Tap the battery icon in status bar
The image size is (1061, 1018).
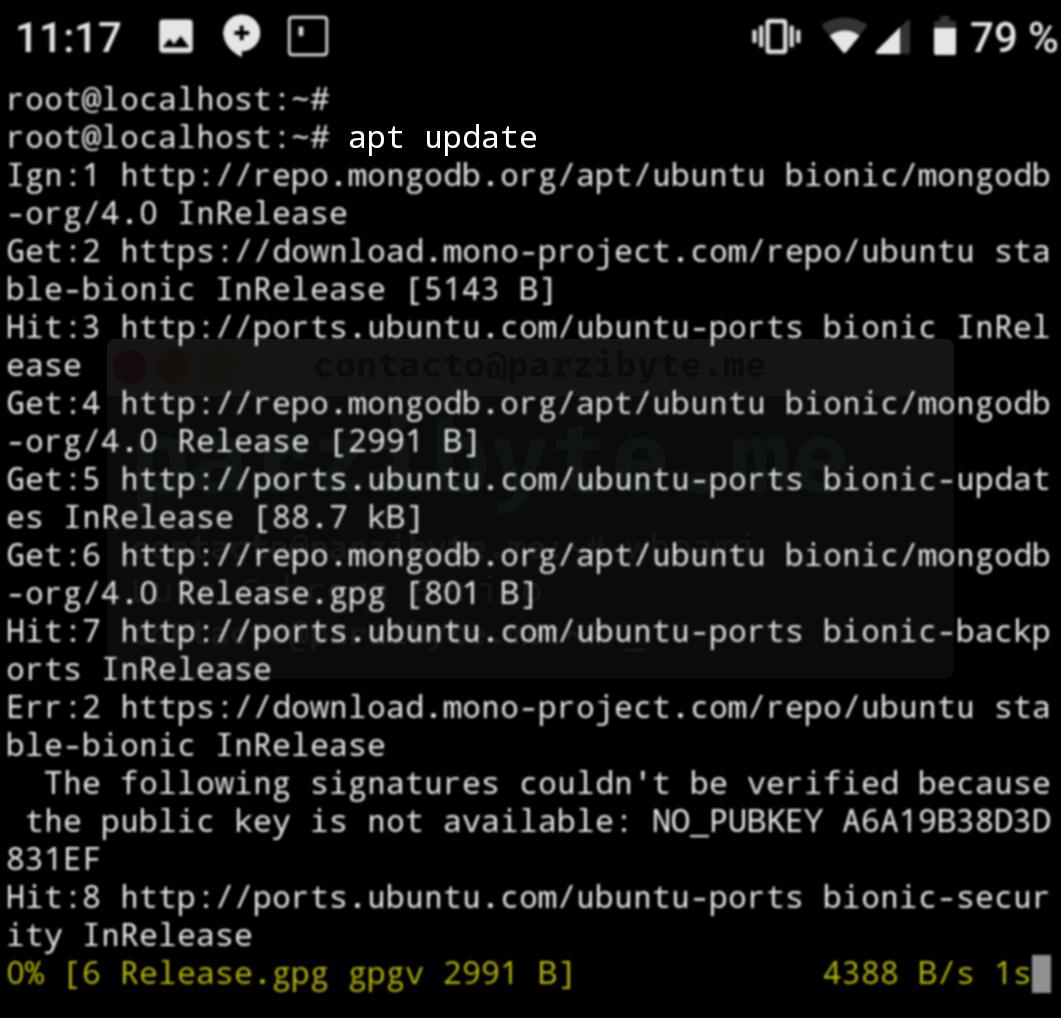(x=944, y=38)
